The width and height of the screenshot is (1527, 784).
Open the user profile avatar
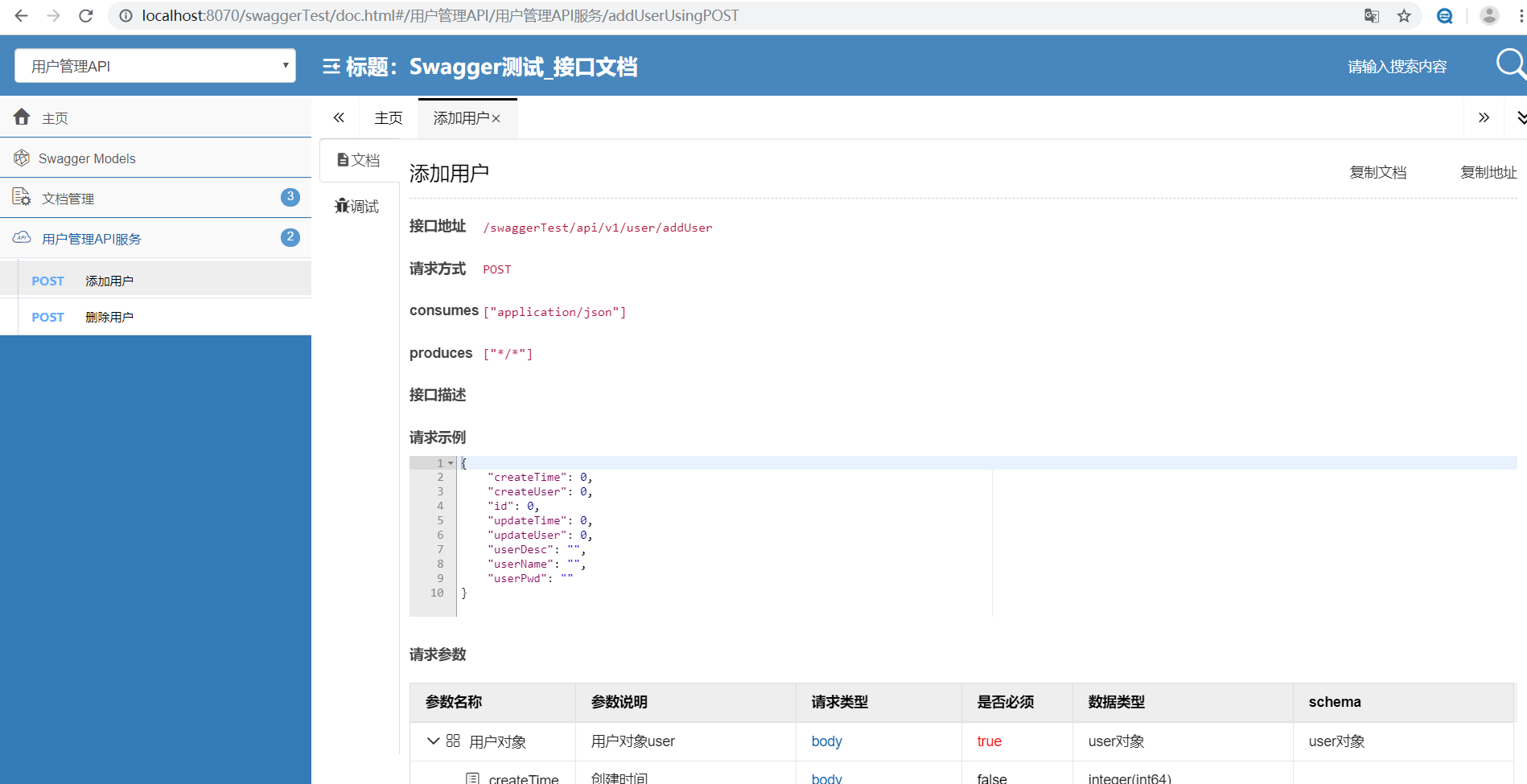(1489, 15)
